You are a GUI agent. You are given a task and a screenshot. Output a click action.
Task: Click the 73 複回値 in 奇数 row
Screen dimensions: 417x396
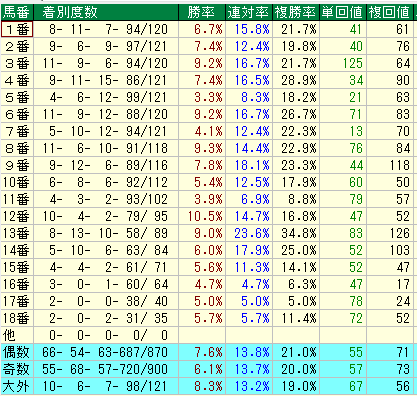pyautogui.click(x=390, y=369)
